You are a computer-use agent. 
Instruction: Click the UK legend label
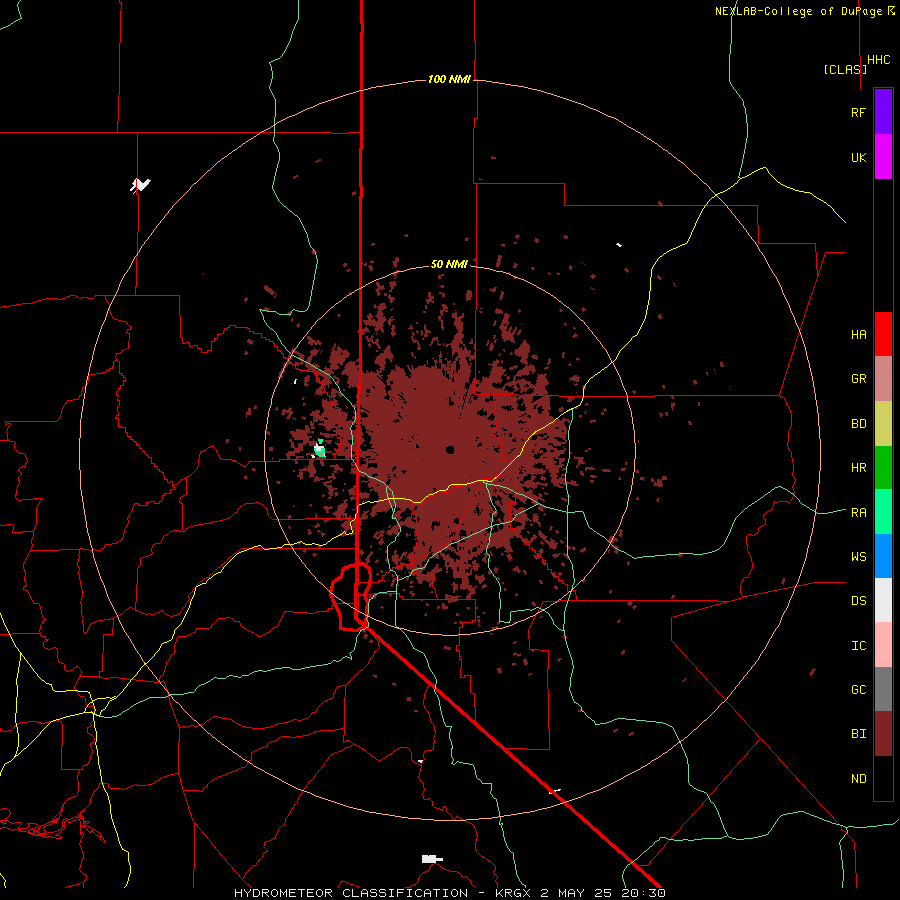pyautogui.click(x=858, y=157)
